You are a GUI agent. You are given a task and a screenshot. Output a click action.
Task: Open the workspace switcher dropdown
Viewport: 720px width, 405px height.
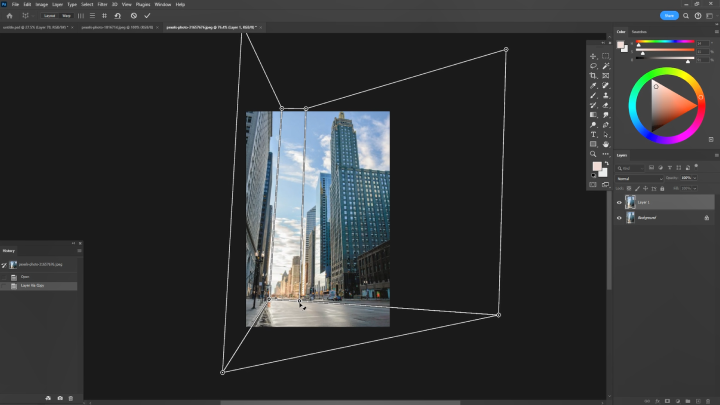point(709,16)
